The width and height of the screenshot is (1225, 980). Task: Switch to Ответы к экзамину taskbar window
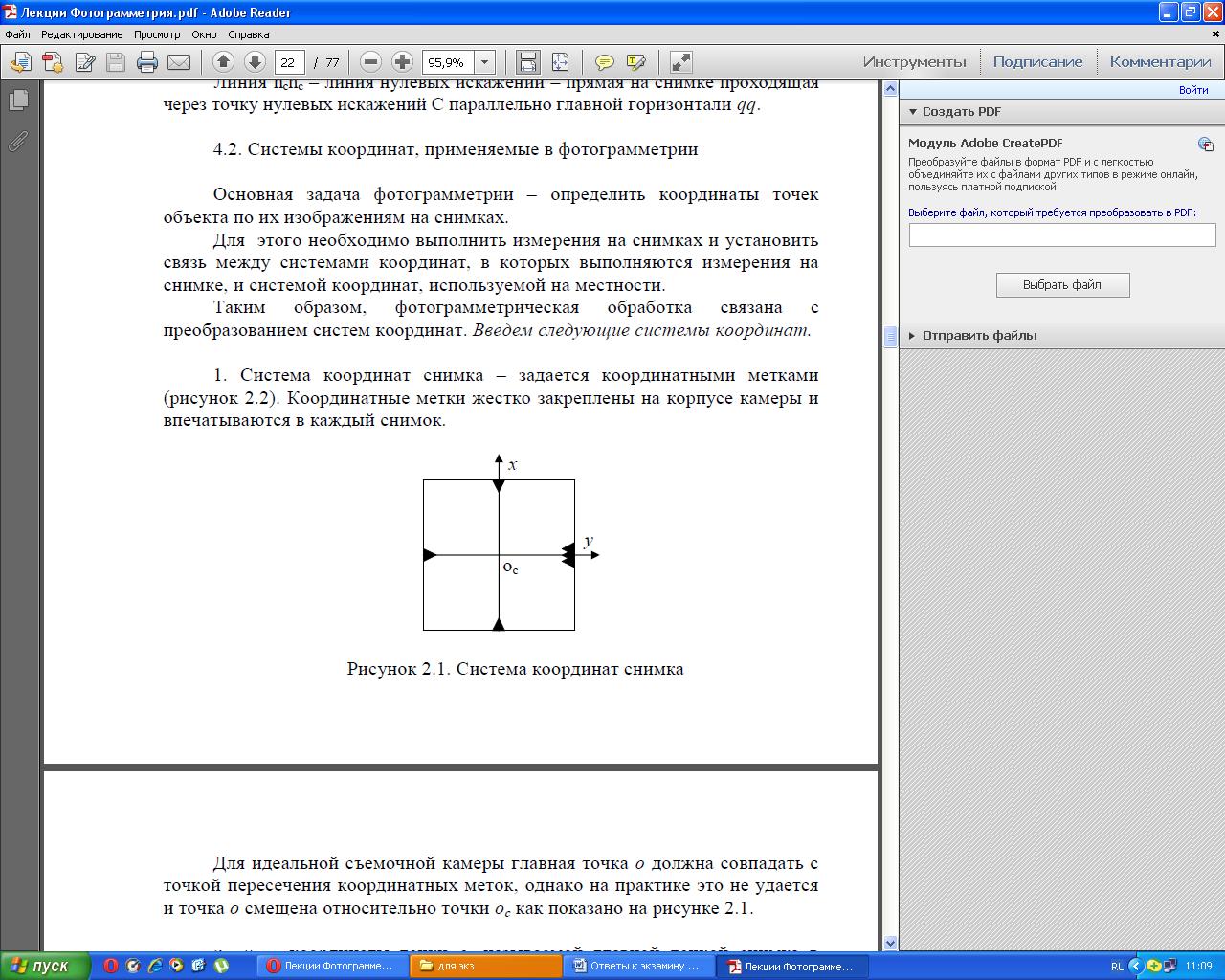pyautogui.click(x=639, y=966)
